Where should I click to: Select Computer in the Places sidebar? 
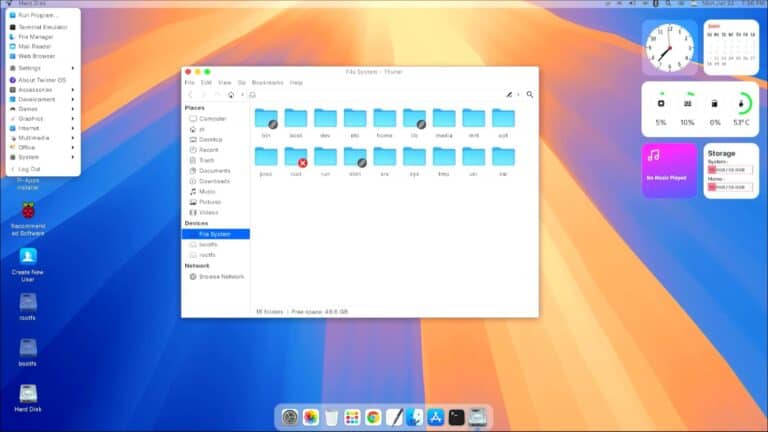pos(216,119)
